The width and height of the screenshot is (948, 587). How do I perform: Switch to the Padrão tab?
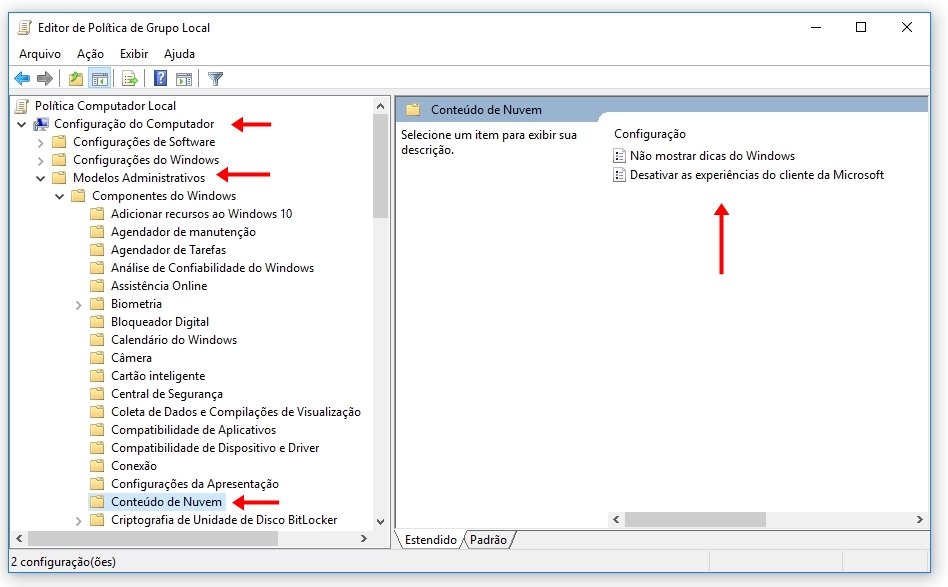click(x=488, y=540)
